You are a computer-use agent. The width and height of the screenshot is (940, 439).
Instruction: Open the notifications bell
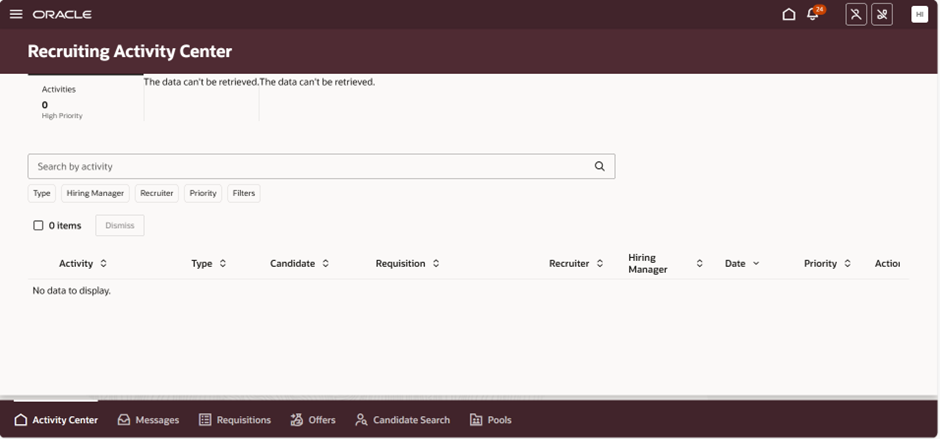pyautogui.click(x=813, y=14)
